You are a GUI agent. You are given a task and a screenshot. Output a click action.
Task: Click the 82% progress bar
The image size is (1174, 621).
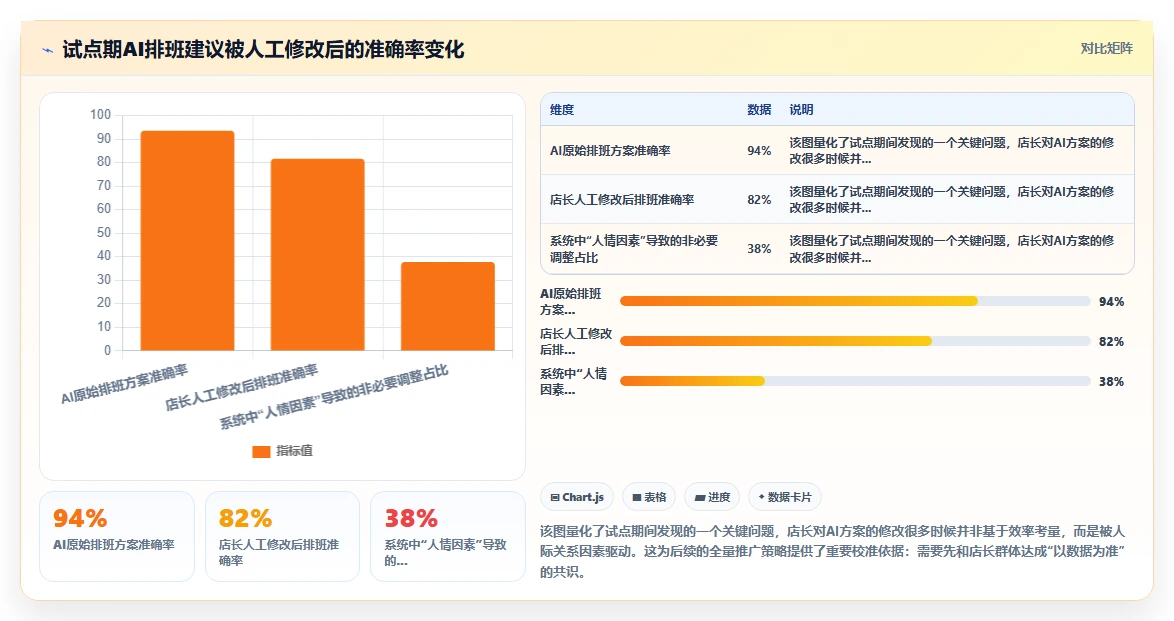coord(855,341)
